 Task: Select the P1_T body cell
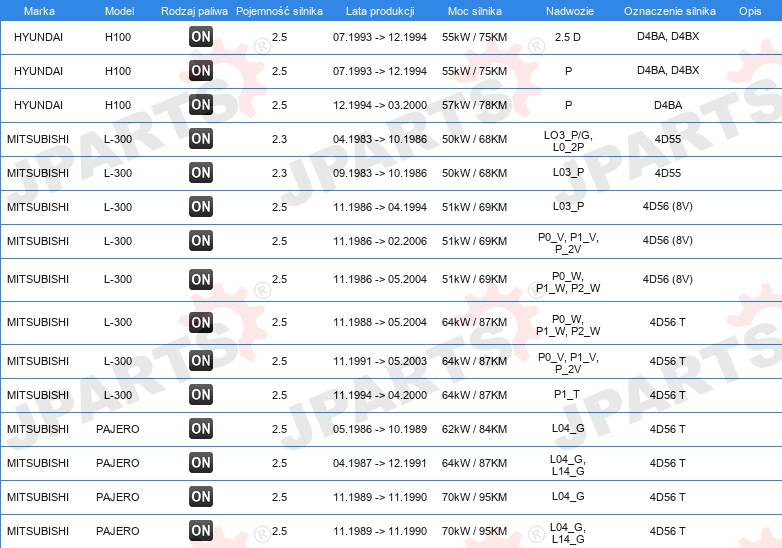(567, 394)
